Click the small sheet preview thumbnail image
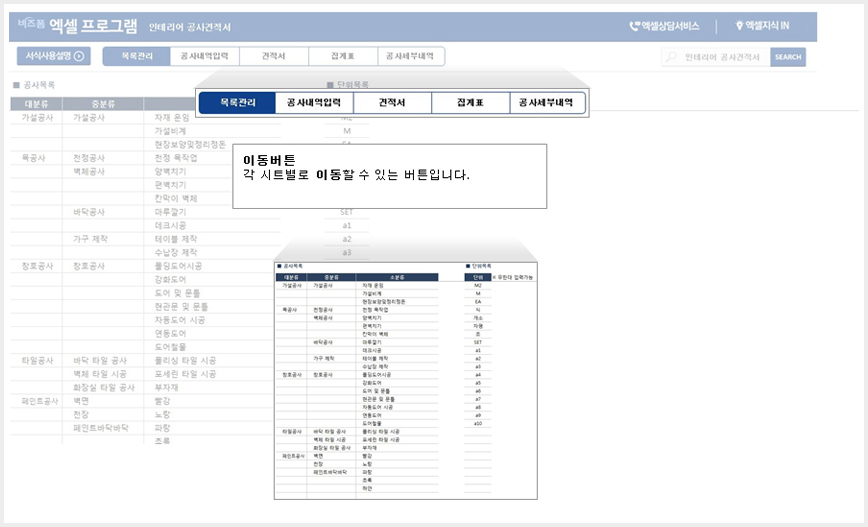The image size is (868, 527). click(406, 380)
